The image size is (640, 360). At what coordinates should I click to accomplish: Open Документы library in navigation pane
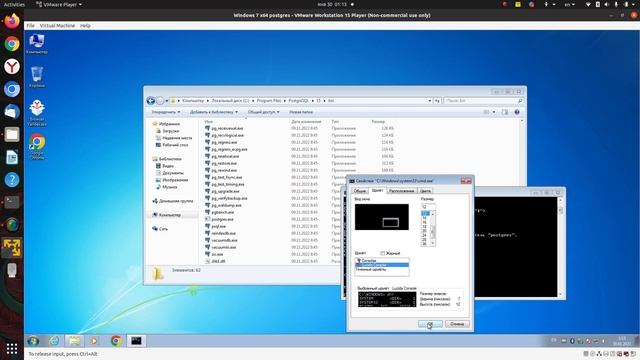pyautogui.click(x=173, y=173)
